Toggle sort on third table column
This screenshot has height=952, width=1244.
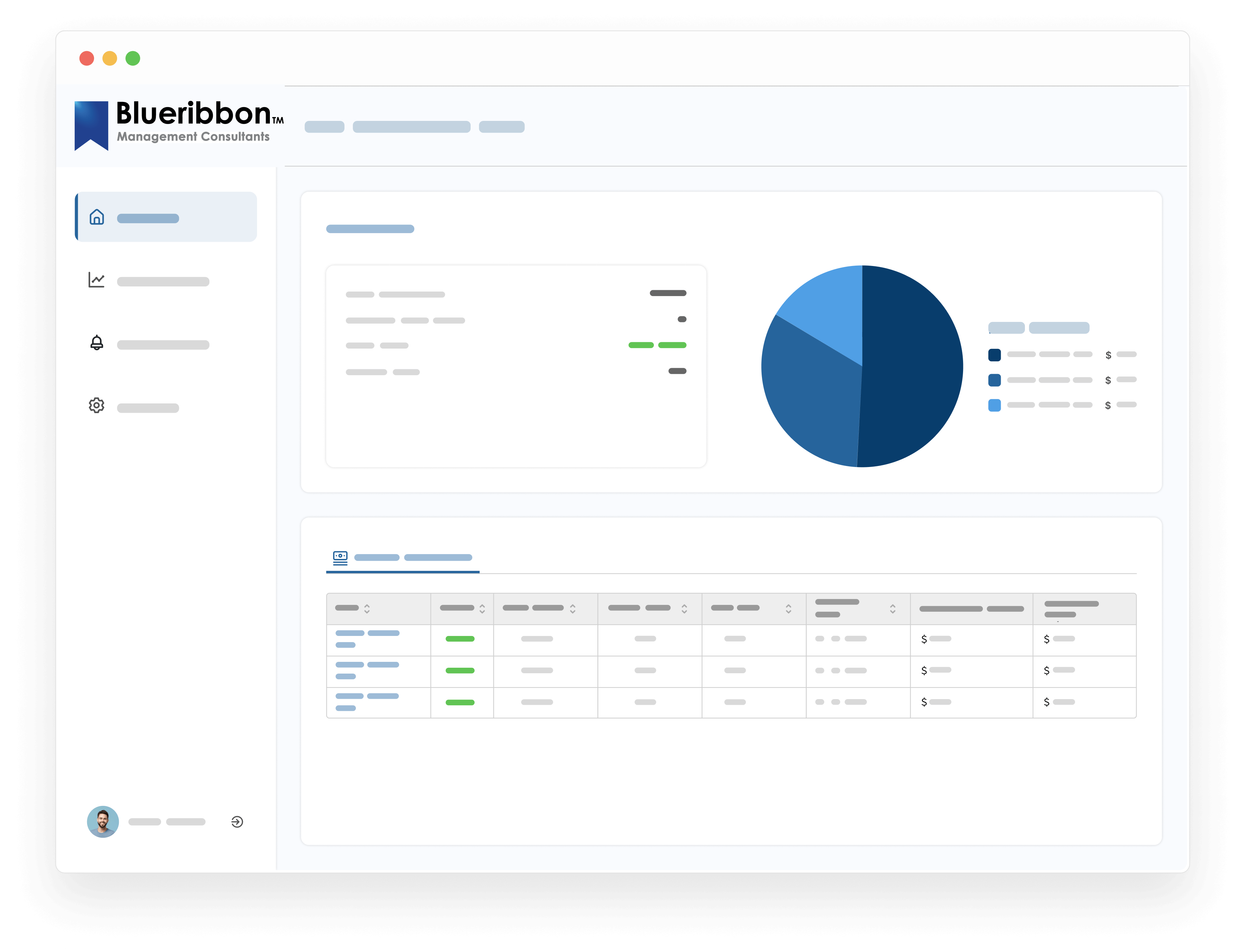[x=572, y=609]
